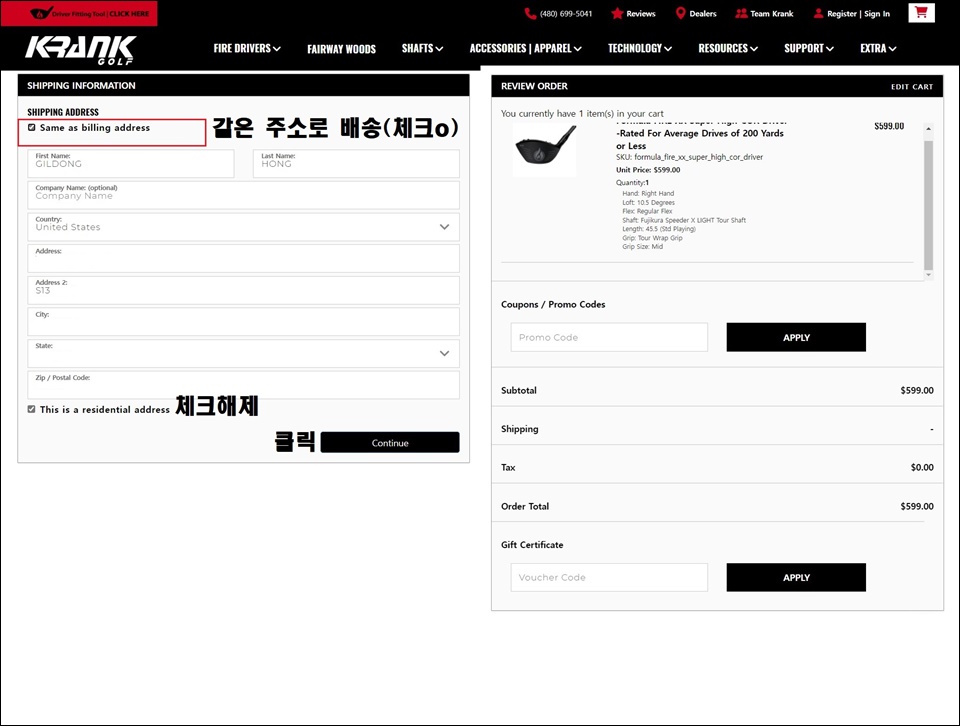This screenshot has width=960, height=726.
Task: Click the Continue button
Action: [x=390, y=443]
